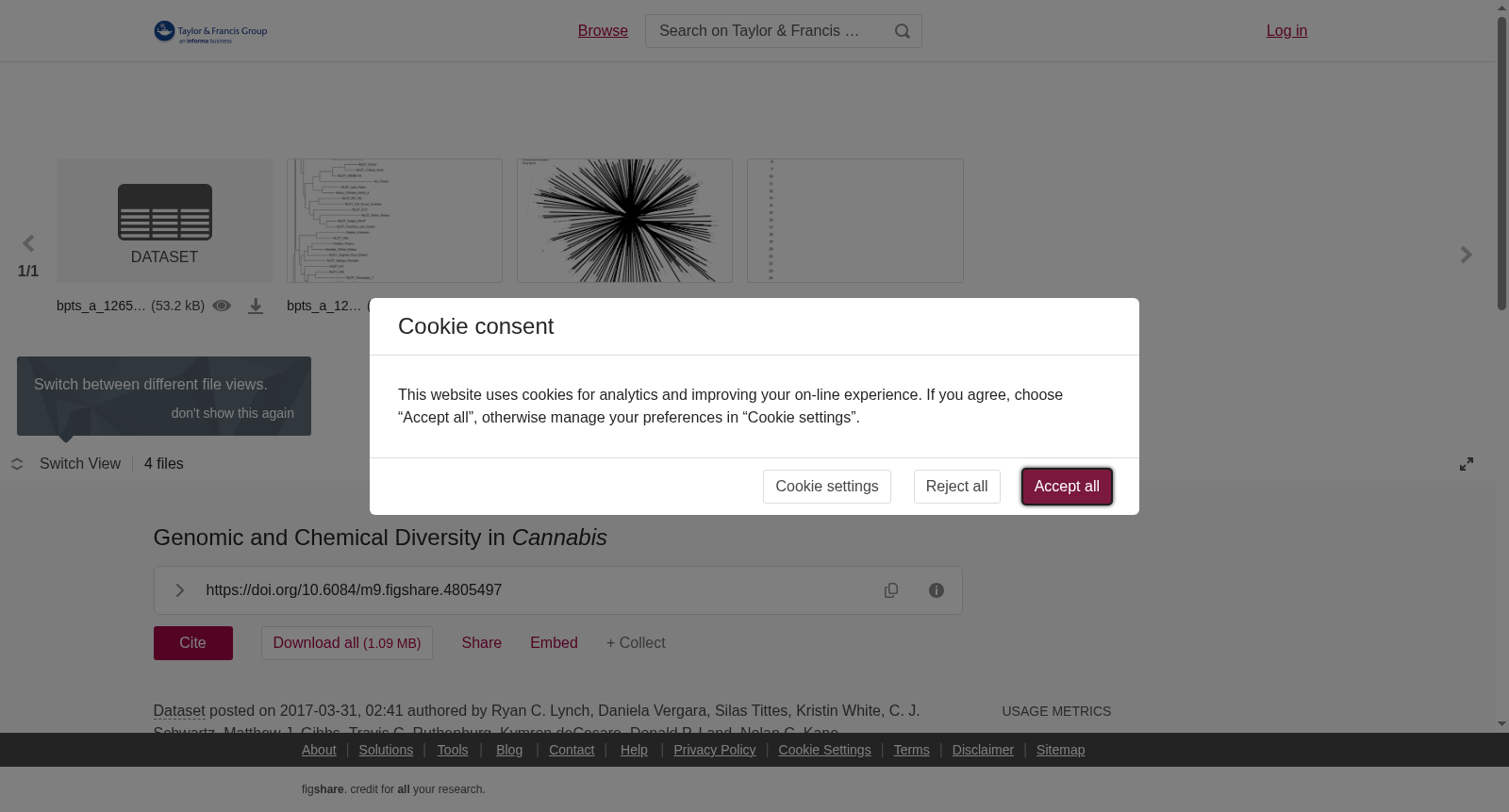
Task: Open DOI info icon
Action: pos(937,590)
